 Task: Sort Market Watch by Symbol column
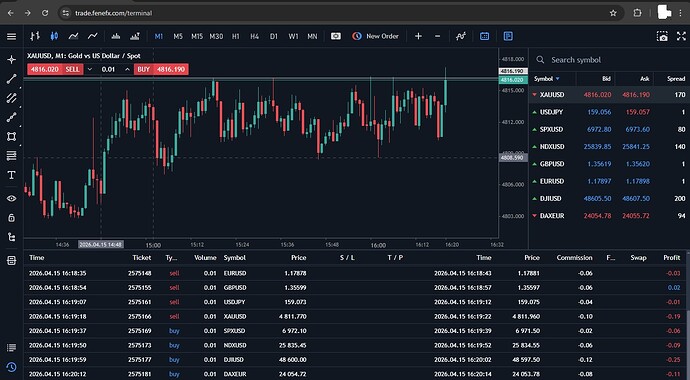pos(547,79)
